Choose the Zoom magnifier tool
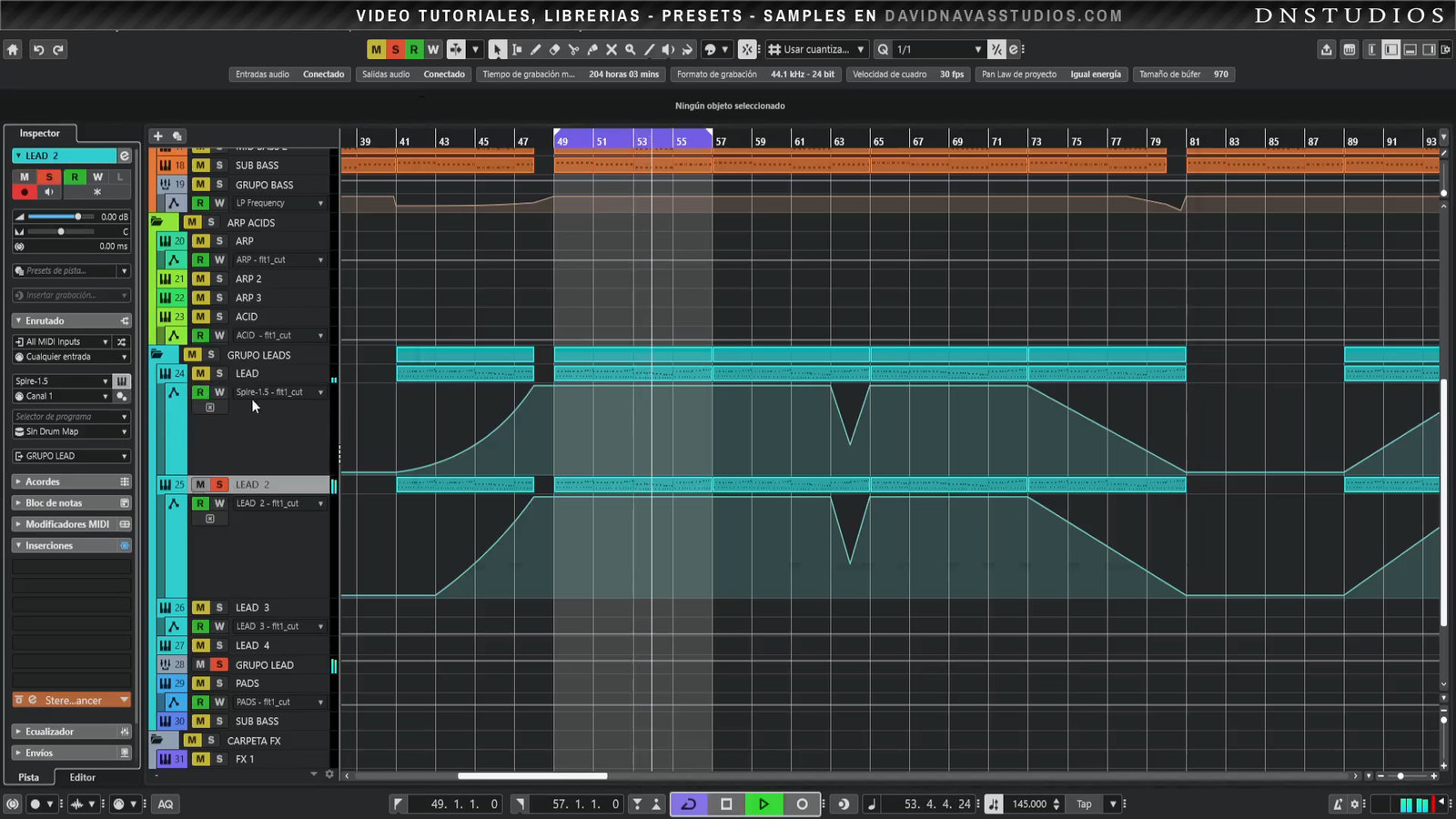The width and height of the screenshot is (1456, 819). (x=630, y=50)
